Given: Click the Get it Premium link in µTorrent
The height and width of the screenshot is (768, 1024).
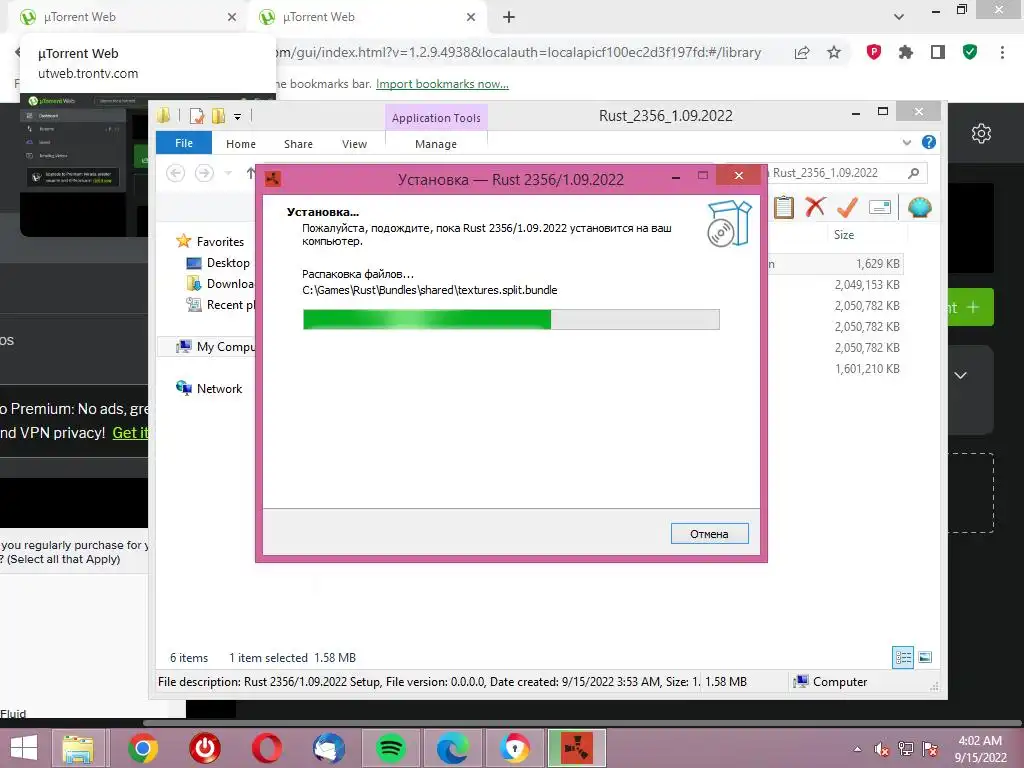Looking at the screenshot, I should click(x=131, y=432).
